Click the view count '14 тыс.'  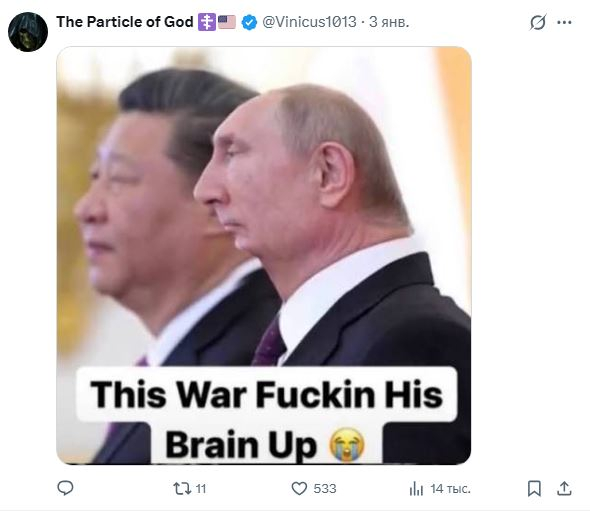pos(450,489)
